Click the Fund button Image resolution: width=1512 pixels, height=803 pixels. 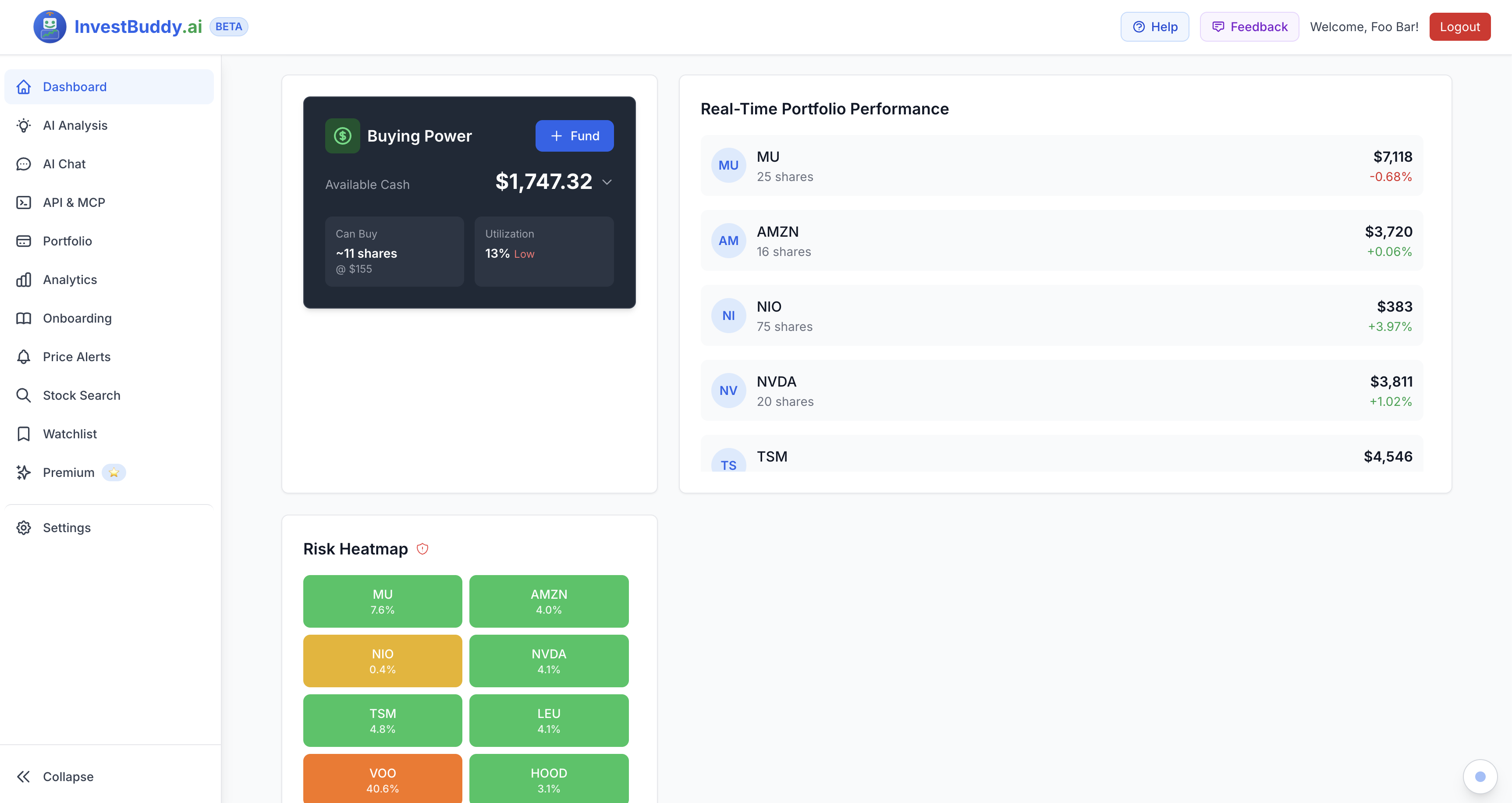[x=574, y=135]
